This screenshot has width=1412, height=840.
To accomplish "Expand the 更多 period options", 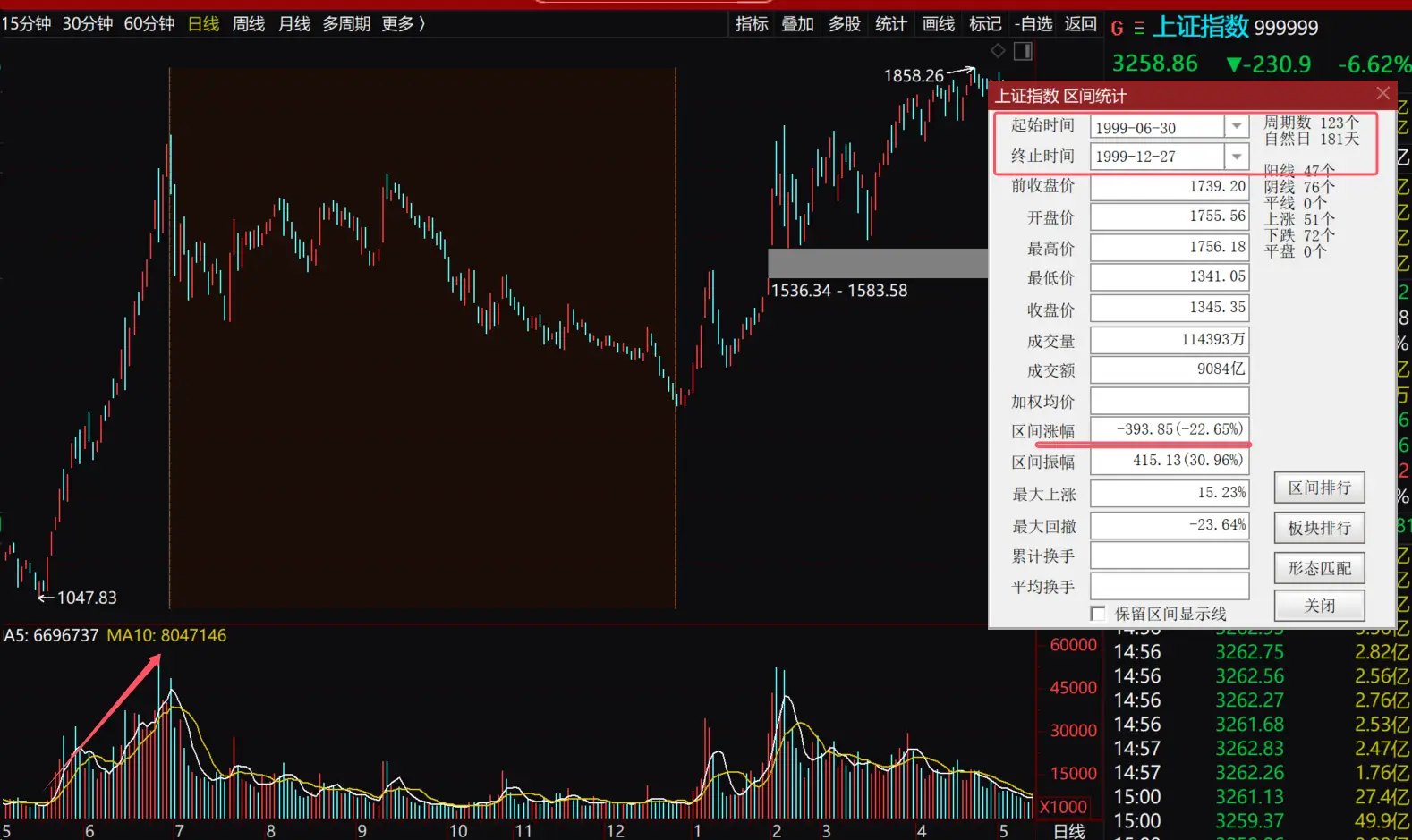I will [x=403, y=24].
